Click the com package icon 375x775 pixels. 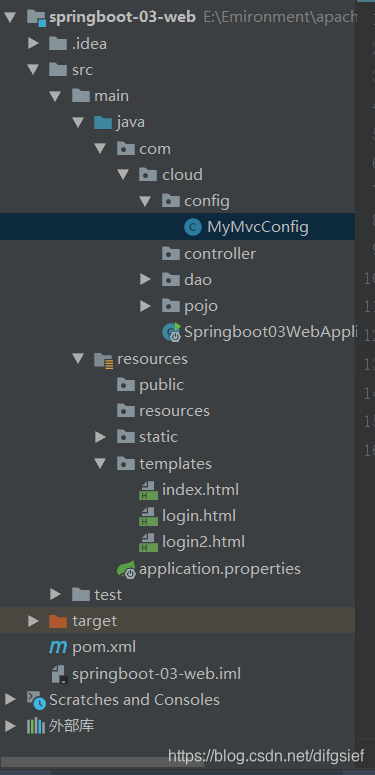click(x=125, y=148)
